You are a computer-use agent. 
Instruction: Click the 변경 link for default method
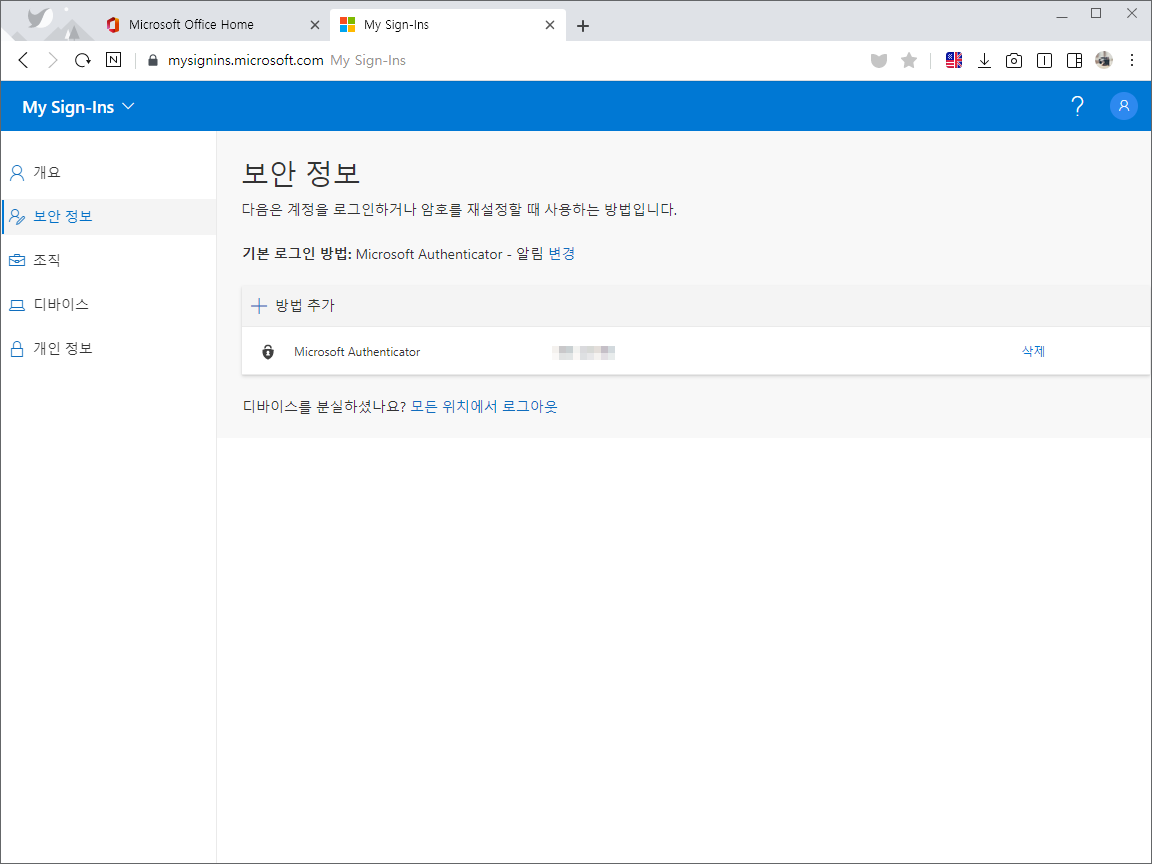tap(561, 254)
